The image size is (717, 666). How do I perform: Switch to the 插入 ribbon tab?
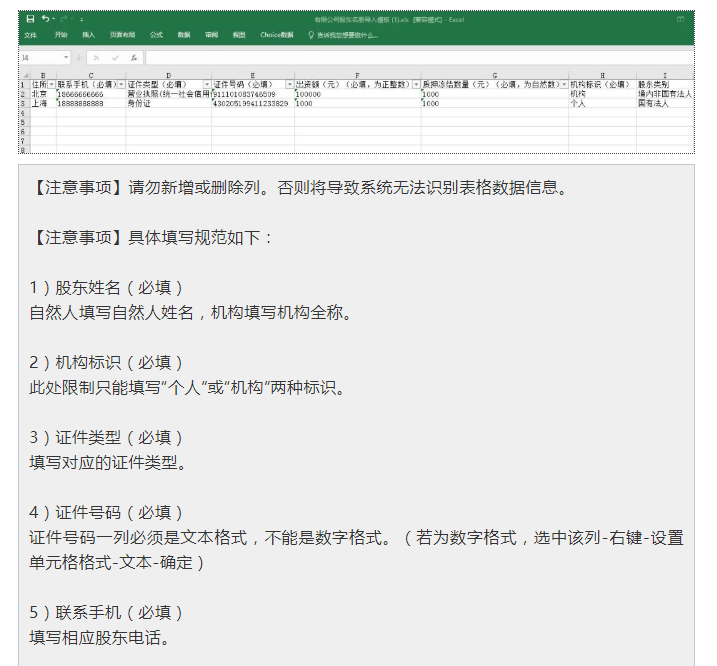coord(88,35)
